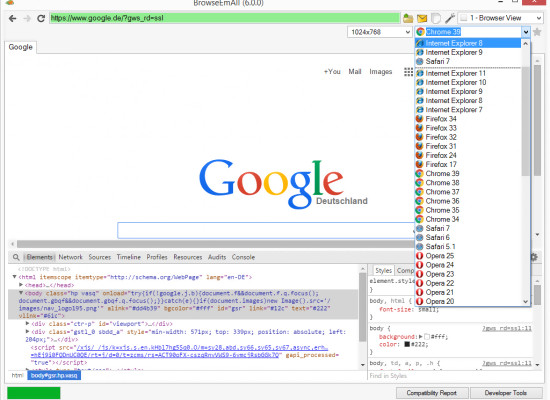Click the yellow mail envelope icon
Viewport: 550px width, 400px height.
pyautogui.click(x=422, y=18)
